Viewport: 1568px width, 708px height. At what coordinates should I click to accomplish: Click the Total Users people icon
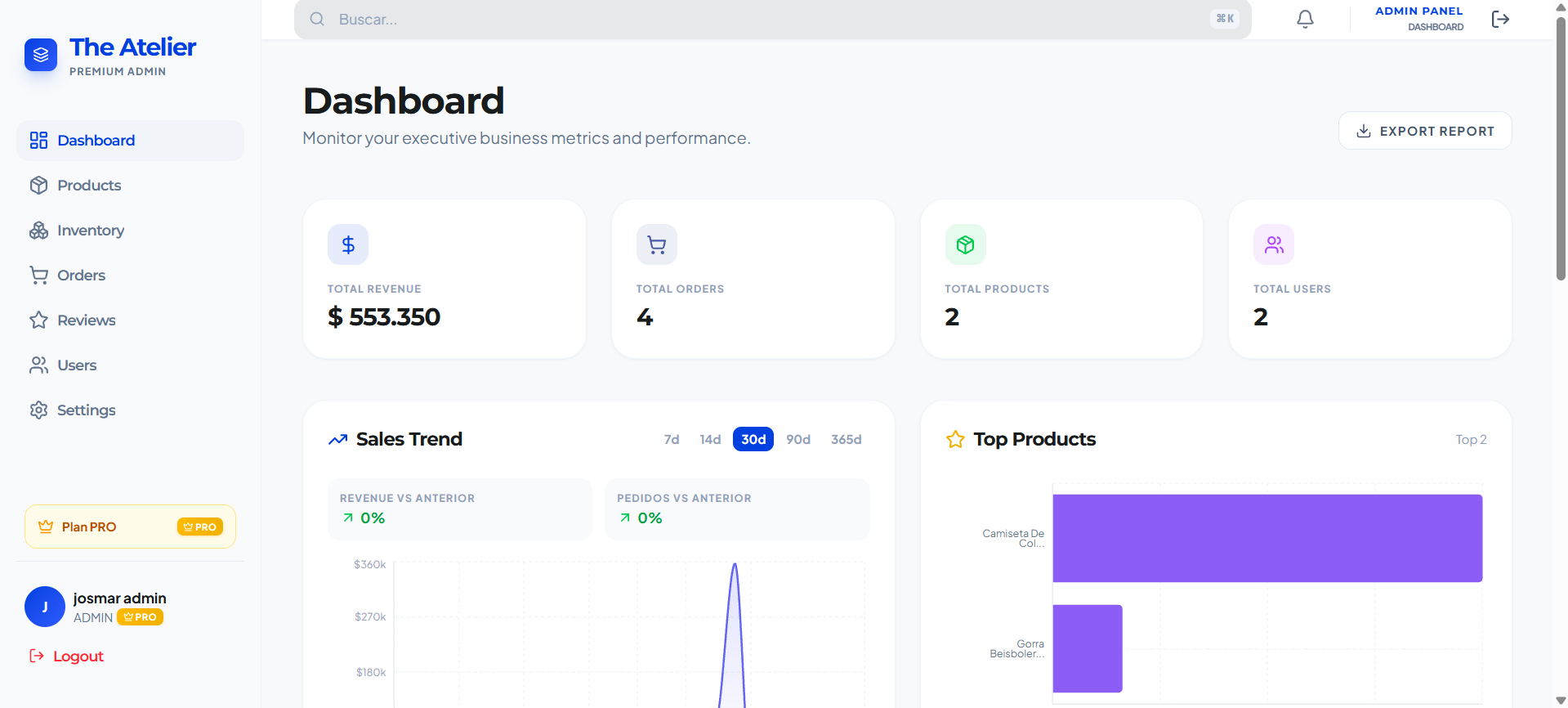(x=1274, y=244)
